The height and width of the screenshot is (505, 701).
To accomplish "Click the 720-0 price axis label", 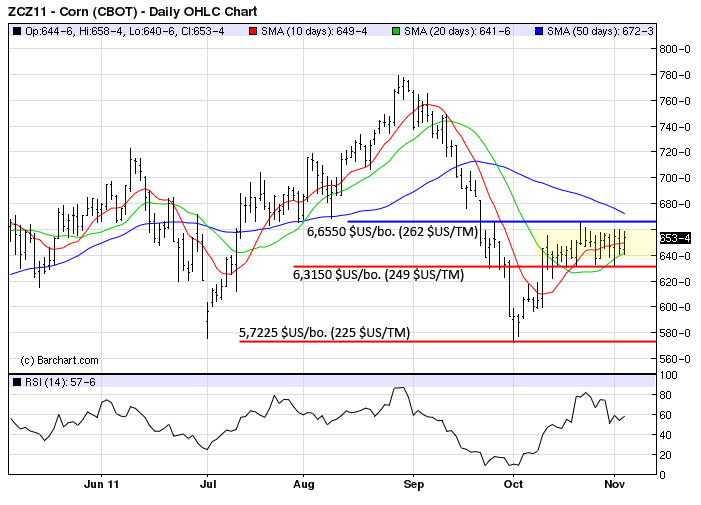I will [x=676, y=152].
